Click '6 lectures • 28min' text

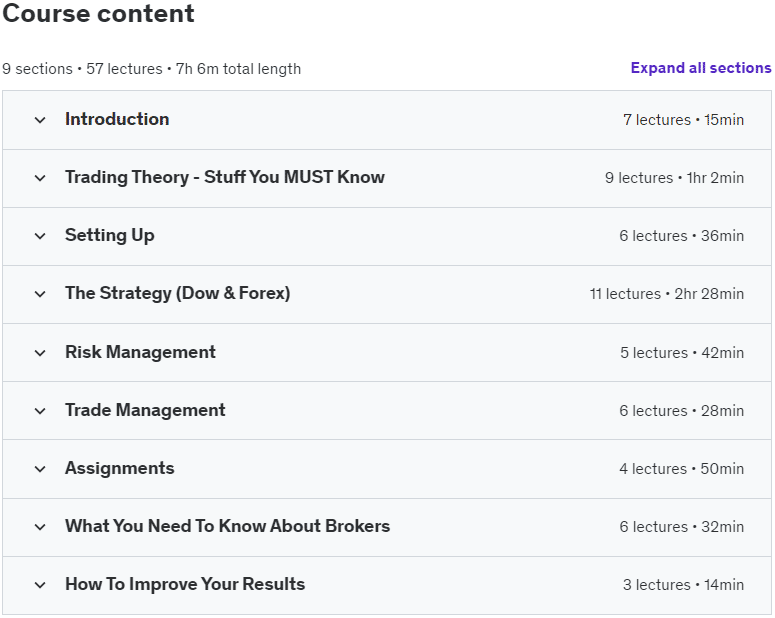click(x=682, y=410)
